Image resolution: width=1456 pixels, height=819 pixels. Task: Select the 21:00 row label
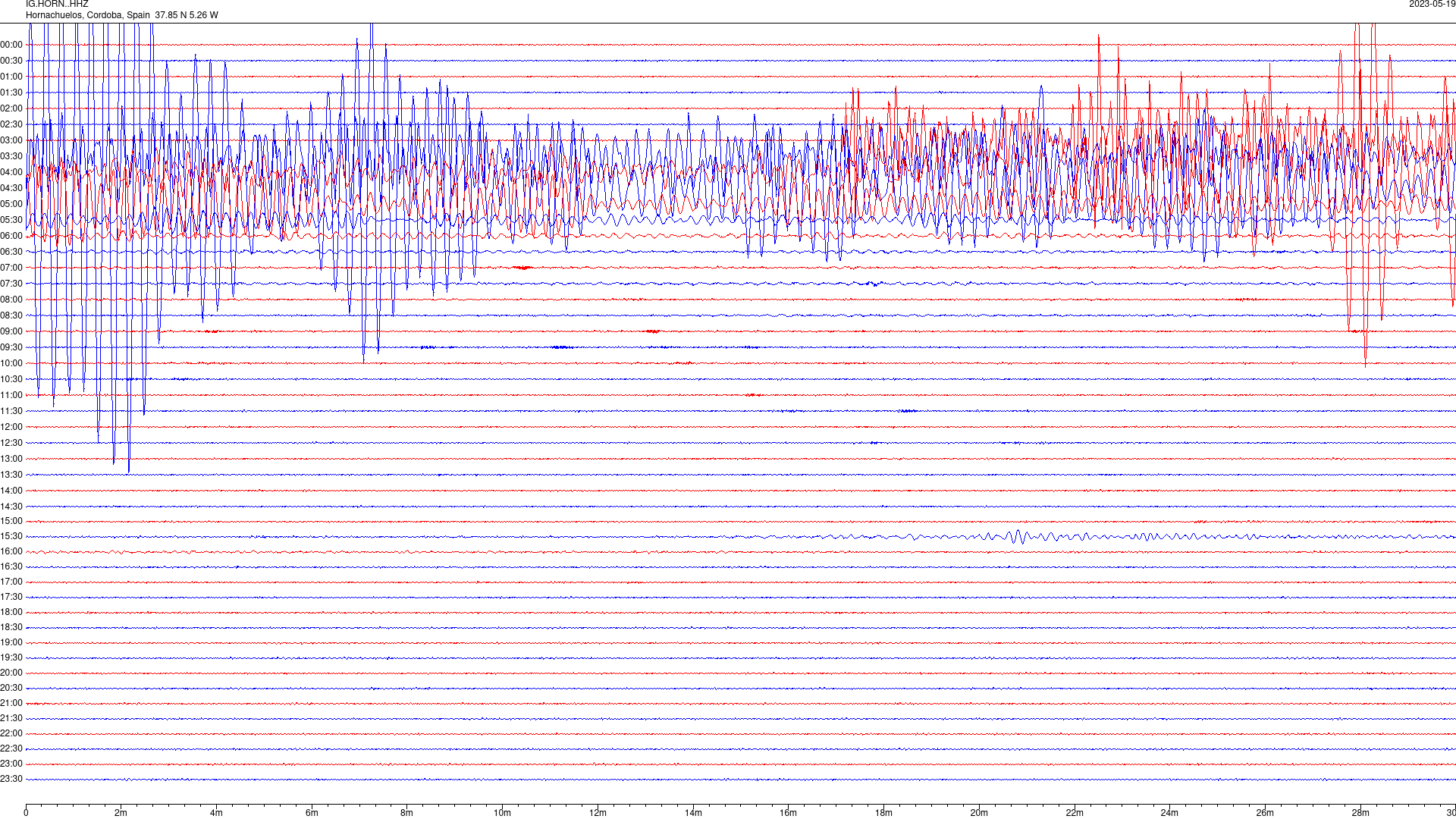click(x=11, y=703)
